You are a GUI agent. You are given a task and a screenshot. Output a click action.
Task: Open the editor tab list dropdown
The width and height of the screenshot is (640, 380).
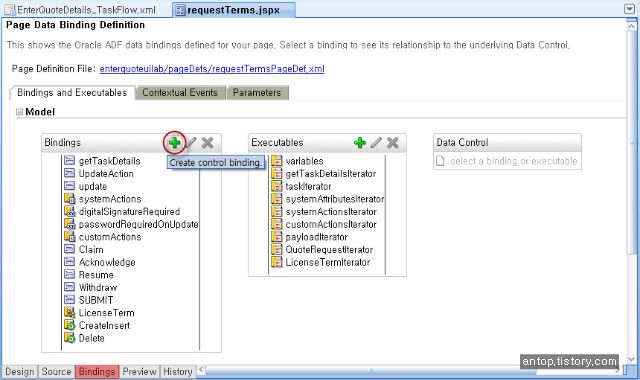629,9
